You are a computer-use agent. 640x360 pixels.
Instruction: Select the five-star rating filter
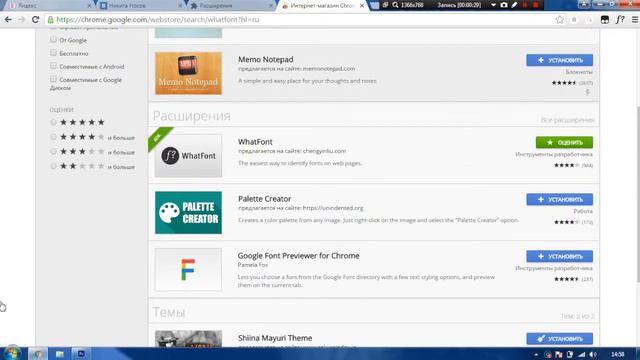53,122
